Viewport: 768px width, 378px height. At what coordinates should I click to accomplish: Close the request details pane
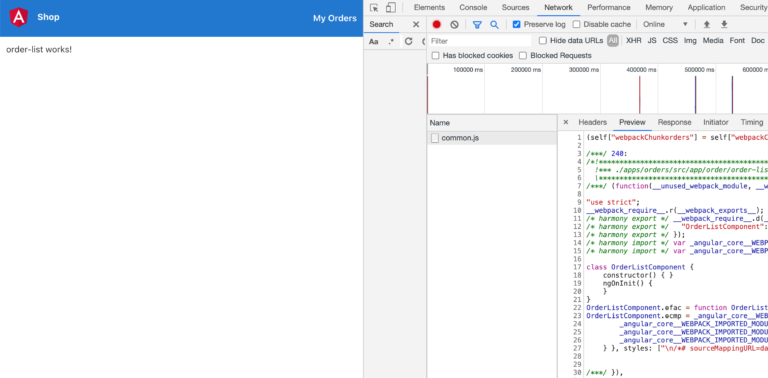[x=566, y=122]
